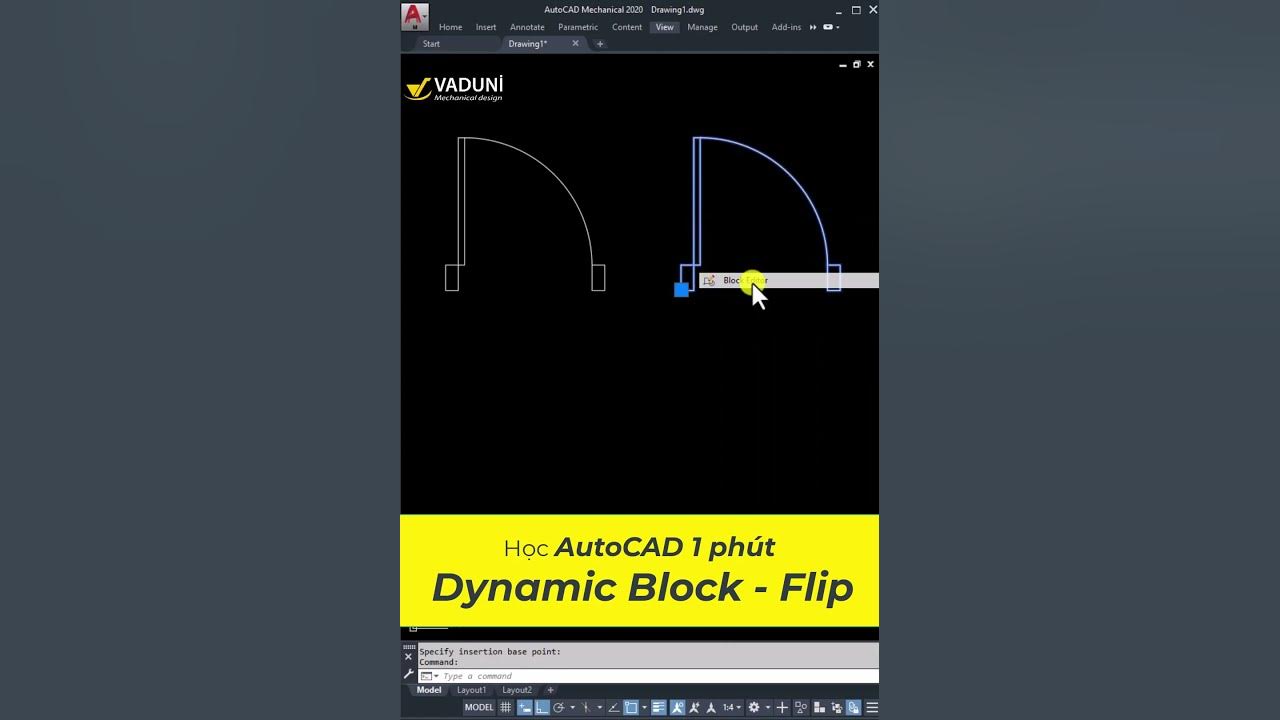
Task: Open the Add-ins ribbon tab
Action: click(786, 27)
